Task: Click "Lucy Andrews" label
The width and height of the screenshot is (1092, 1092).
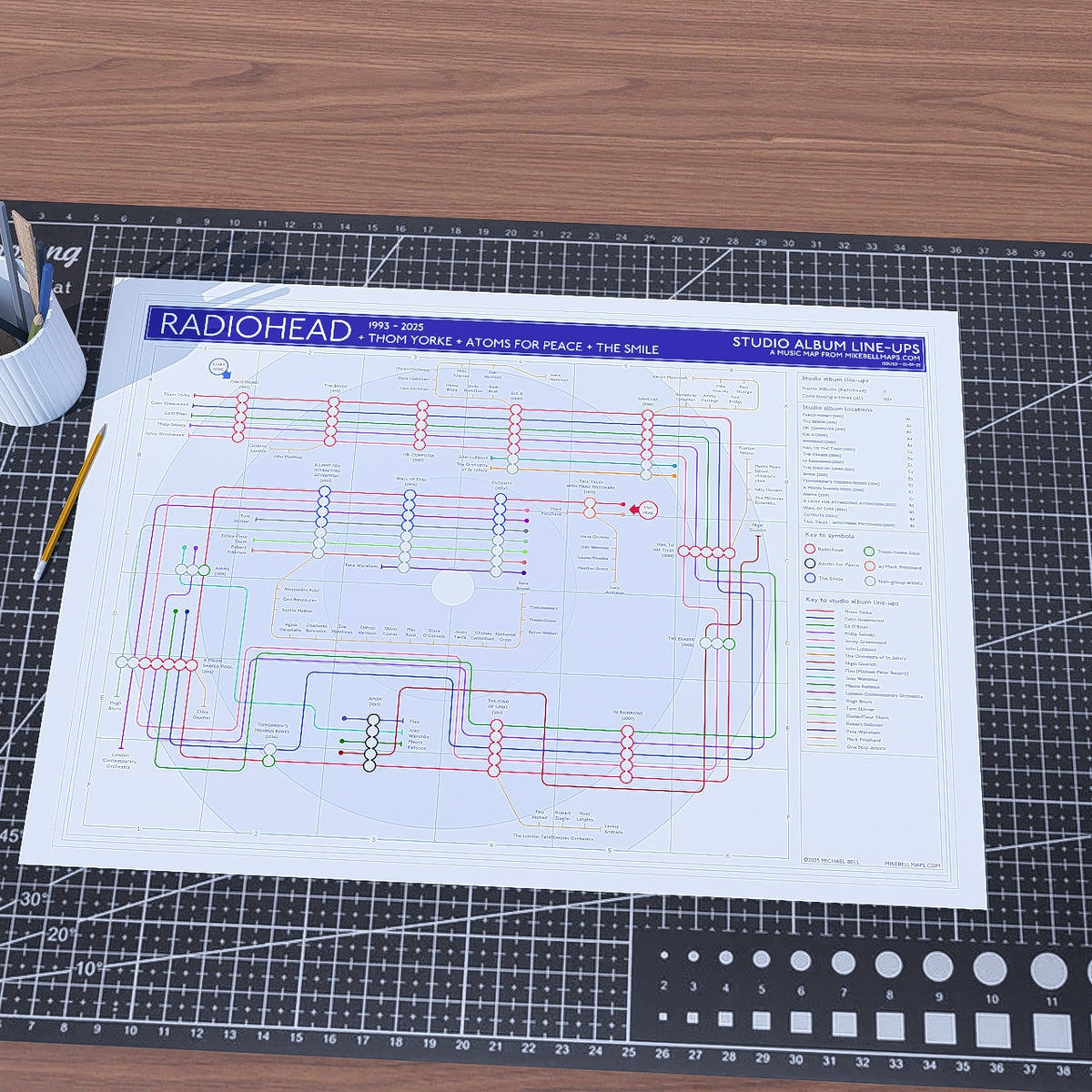Action: (616, 590)
